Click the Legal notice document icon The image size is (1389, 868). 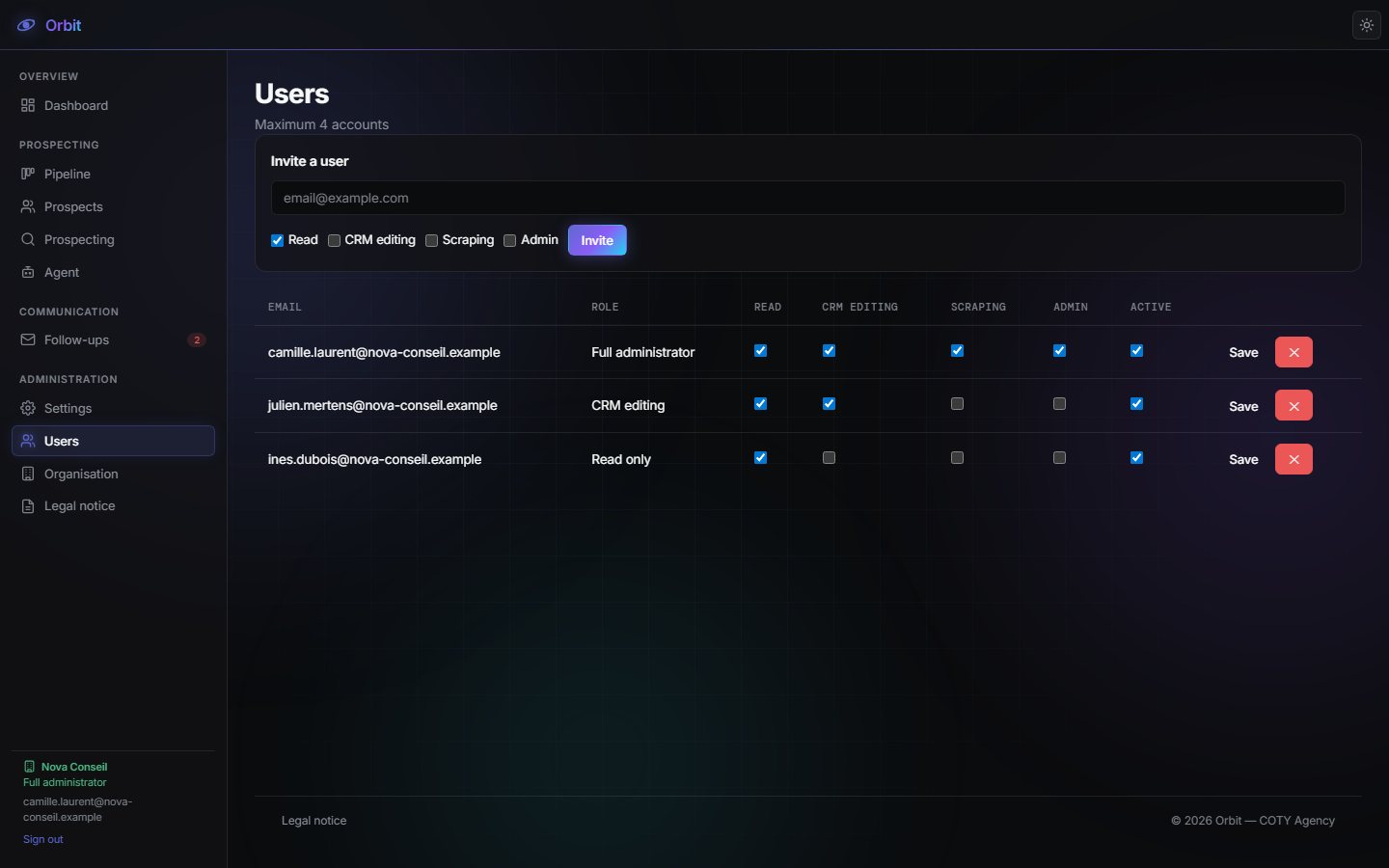[x=28, y=505]
